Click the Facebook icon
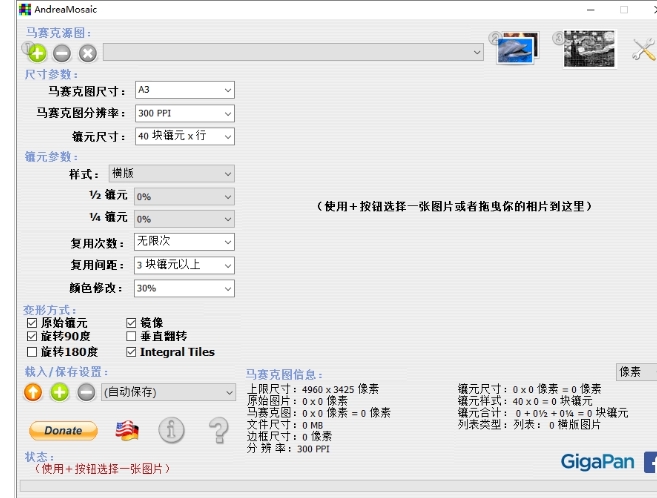The height and width of the screenshot is (498, 657). coord(650,462)
